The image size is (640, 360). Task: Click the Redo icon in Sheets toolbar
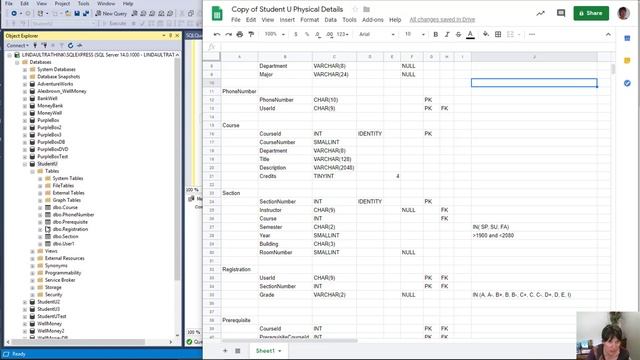(228, 34)
